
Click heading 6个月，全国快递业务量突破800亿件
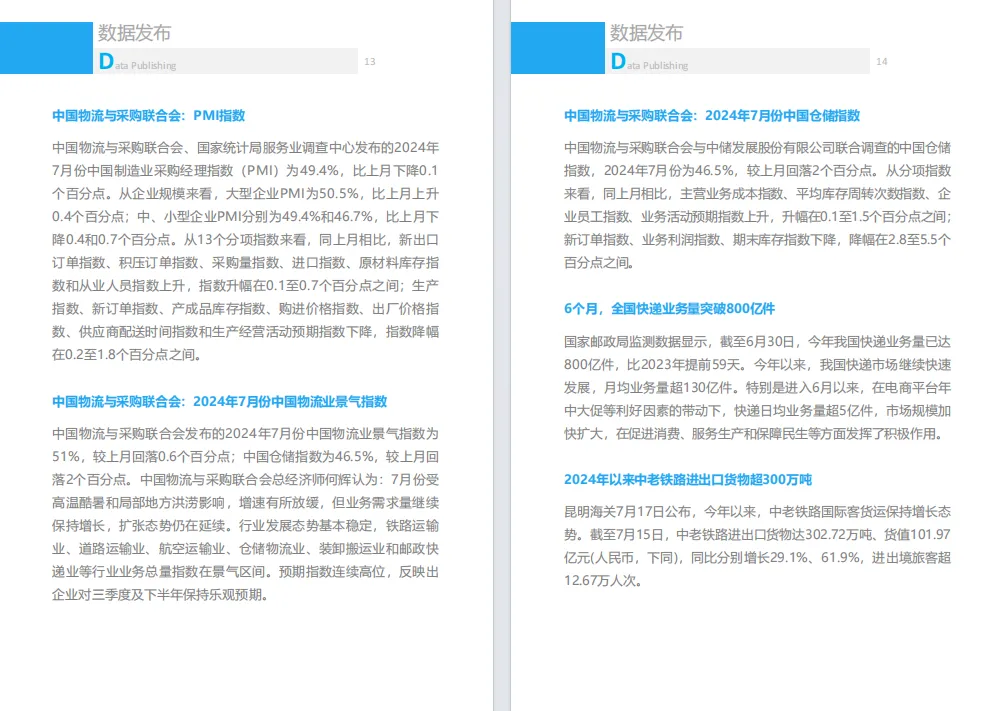[x=669, y=309]
